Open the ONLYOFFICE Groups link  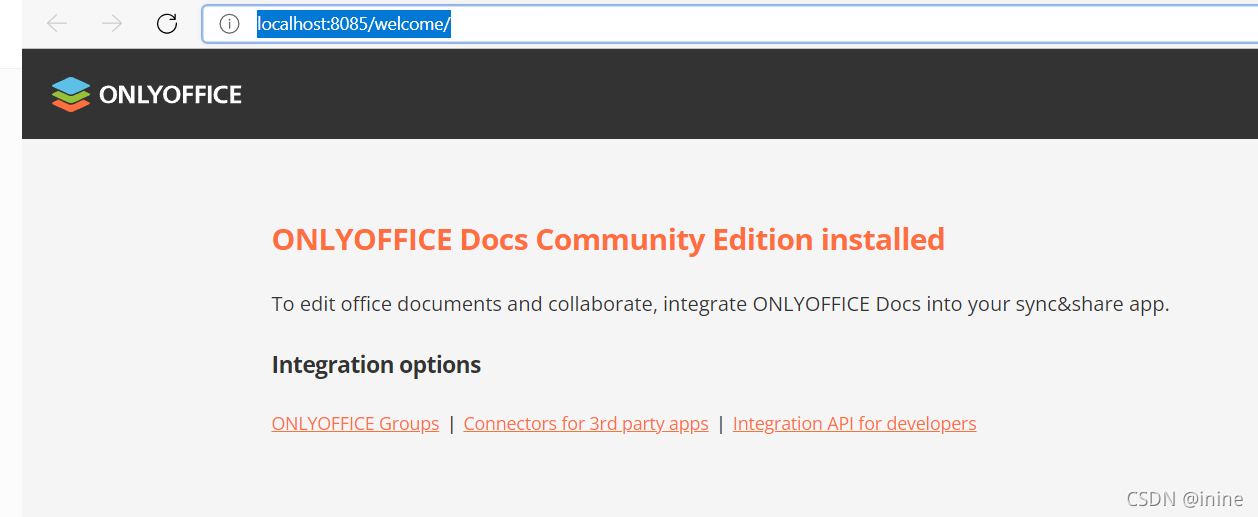click(x=355, y=423)
